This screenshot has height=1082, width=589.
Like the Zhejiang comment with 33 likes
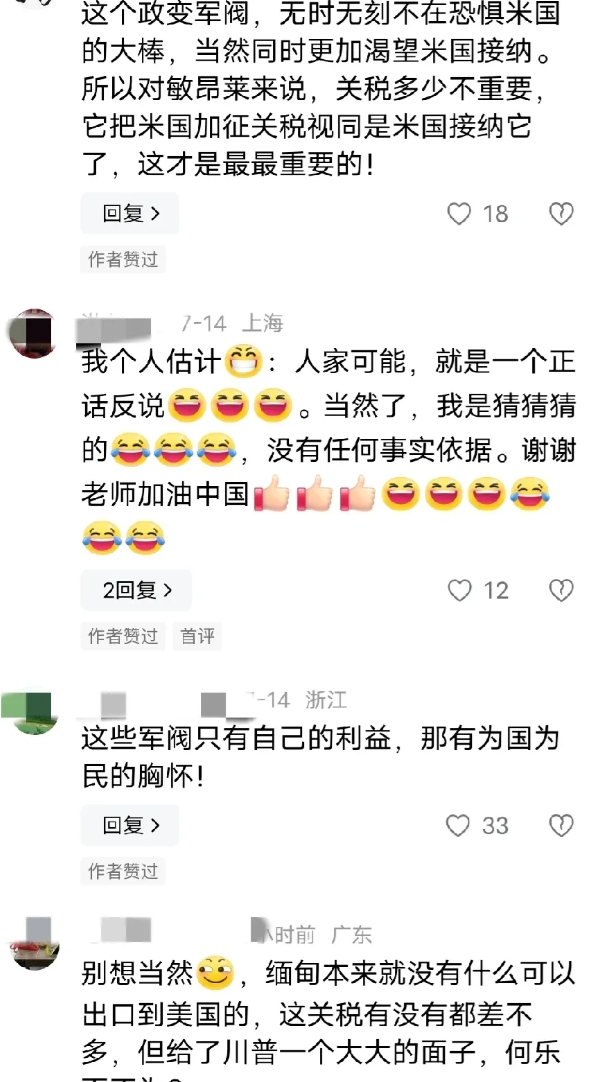point(458,825)
